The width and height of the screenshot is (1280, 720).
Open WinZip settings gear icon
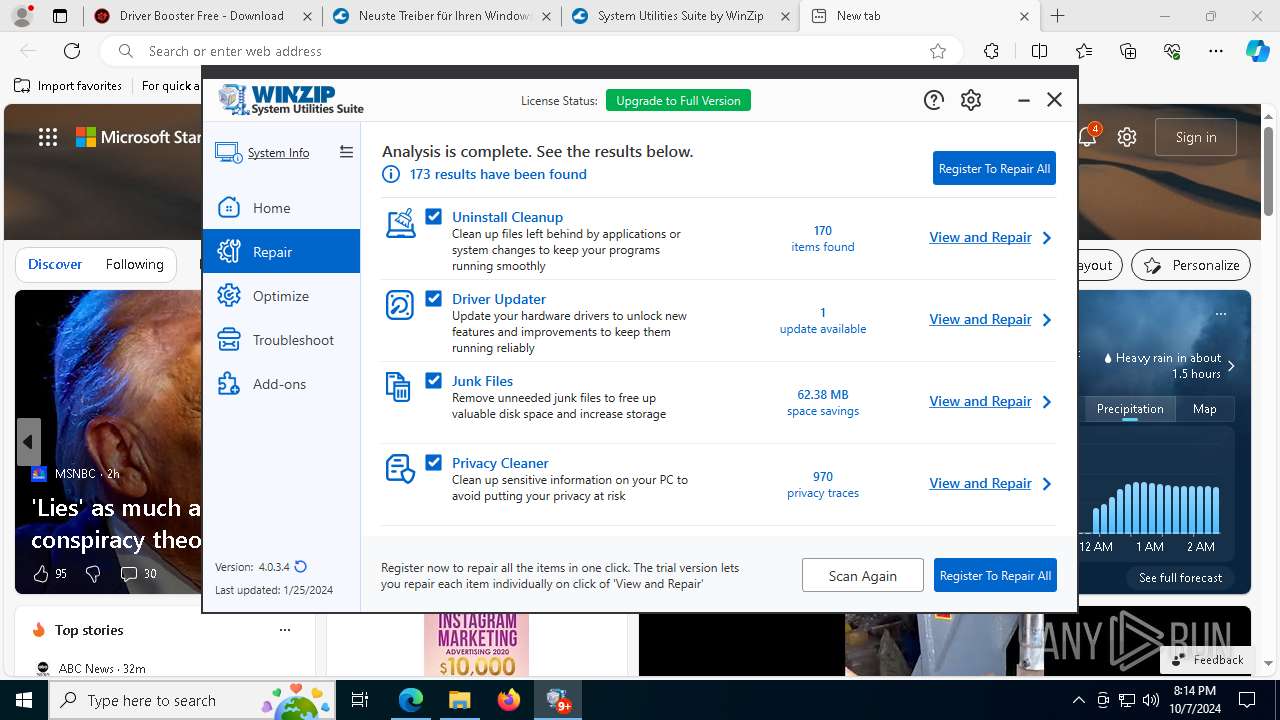[x=971, y=100]
